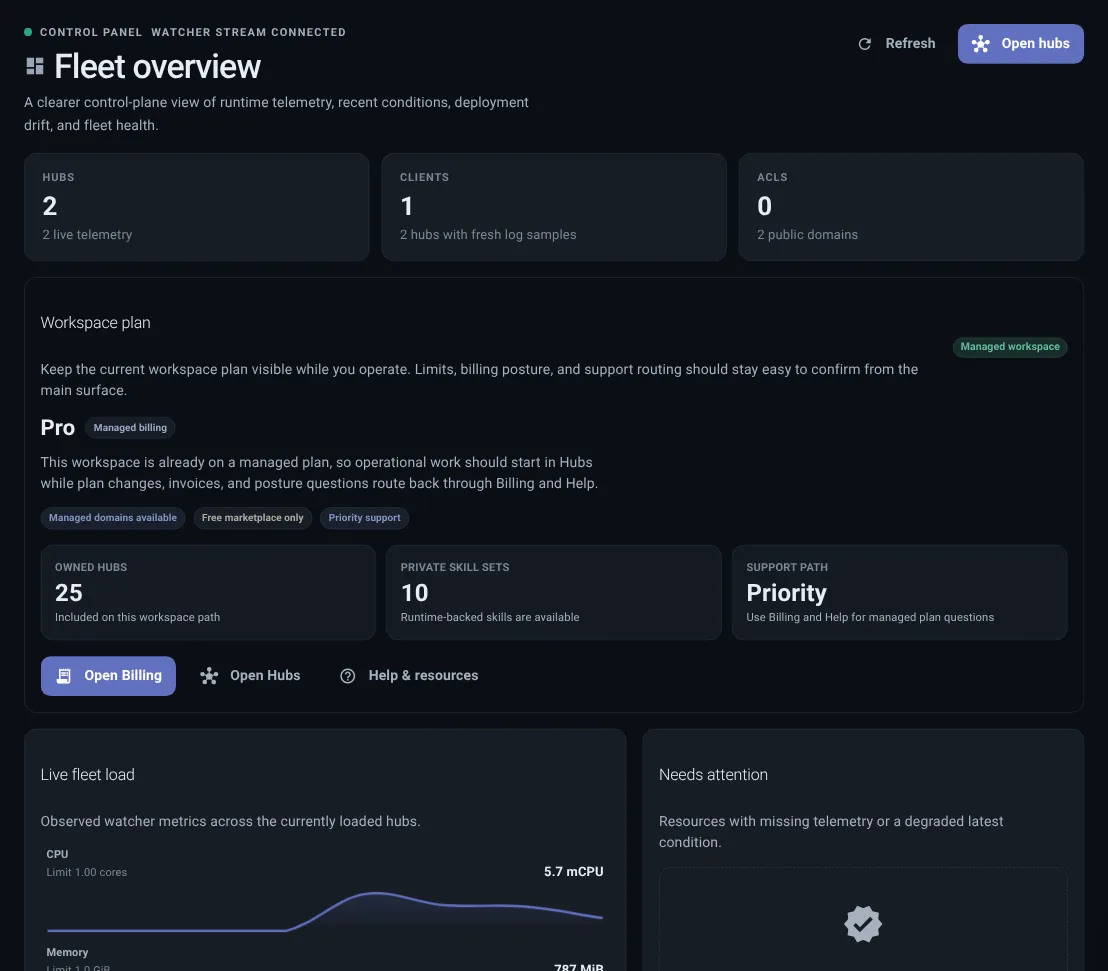Select the grid icon beside Fleet overview title
The image size is (1108, 971).
(33, 65)
